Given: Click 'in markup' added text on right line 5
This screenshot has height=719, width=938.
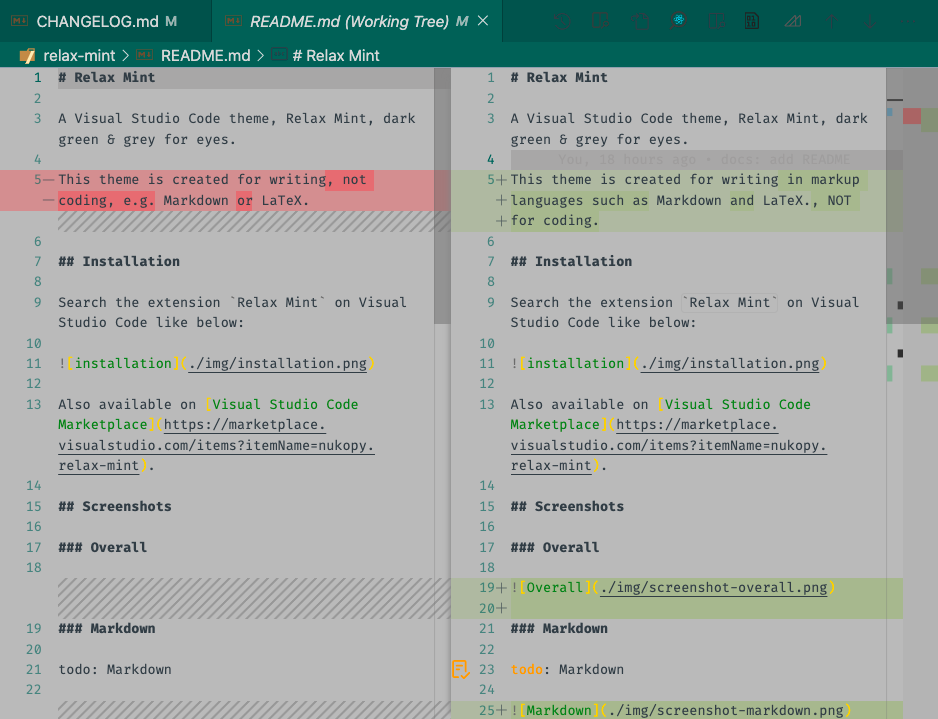Looking at the screenshot, I should 823,179.
